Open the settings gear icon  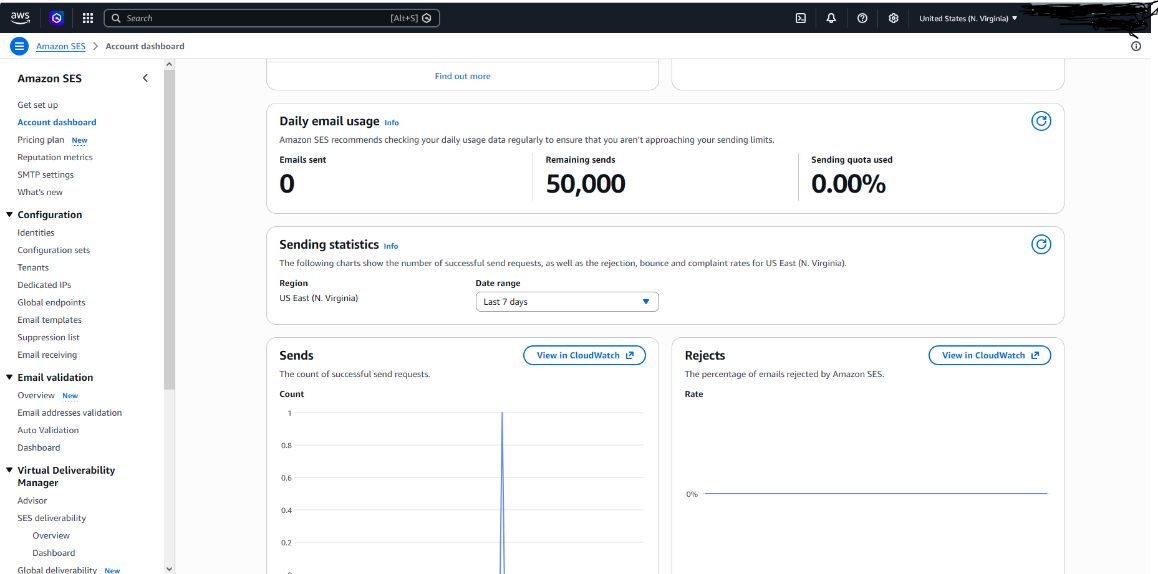pos(893,18)
